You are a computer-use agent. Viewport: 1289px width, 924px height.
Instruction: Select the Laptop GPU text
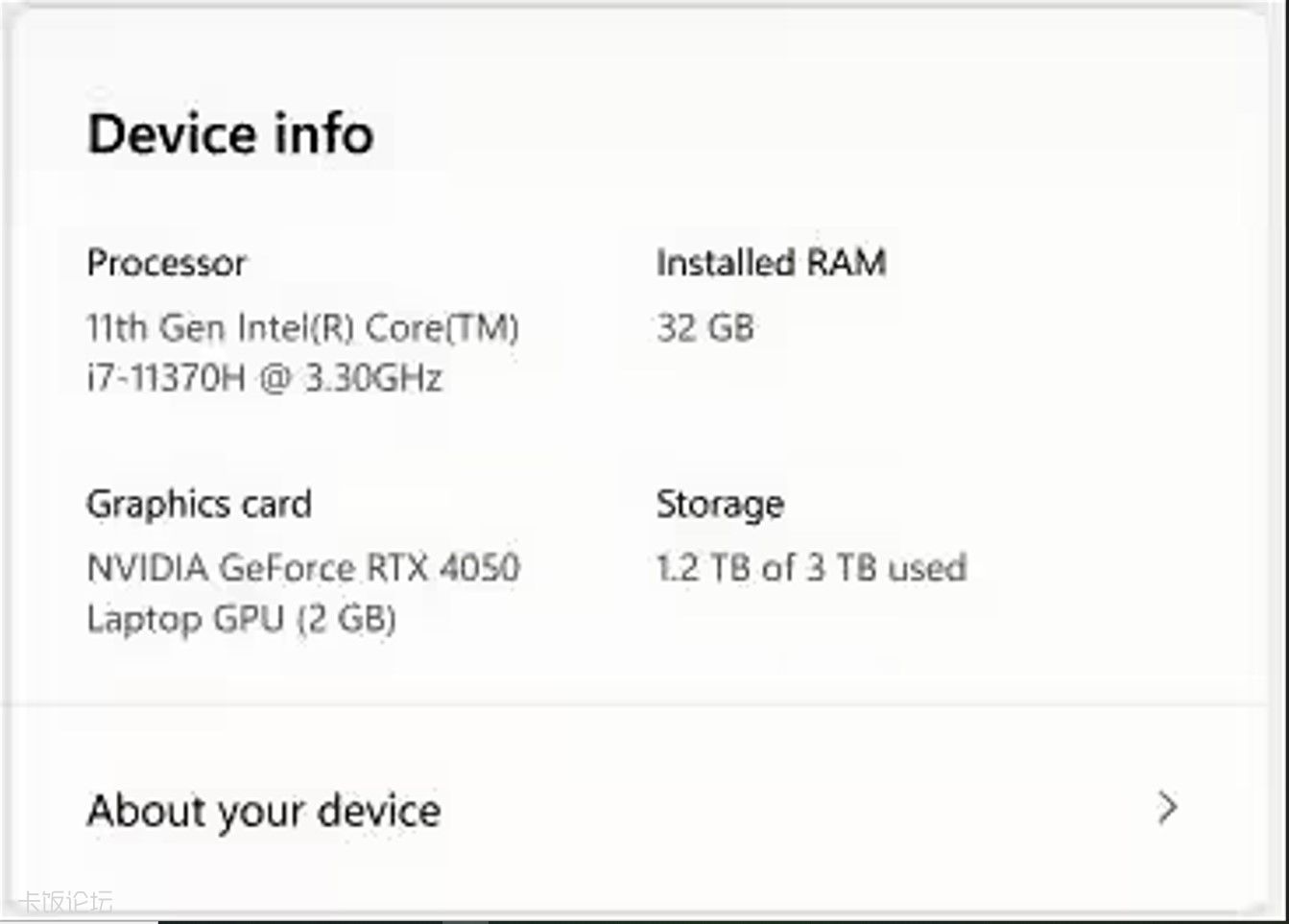pyautogui.click(x=185, y=619)
